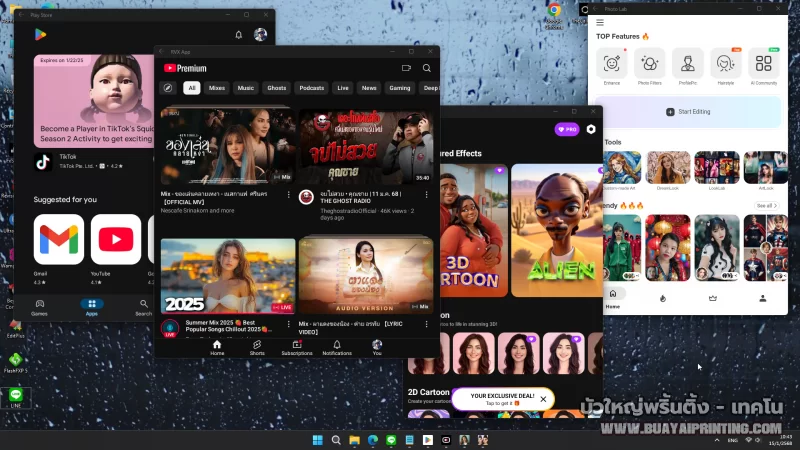Image resolution: width=800 pixels, height=450 pixels.
Task: Click the Play Store notification bell
Action: tap(239, 35)
